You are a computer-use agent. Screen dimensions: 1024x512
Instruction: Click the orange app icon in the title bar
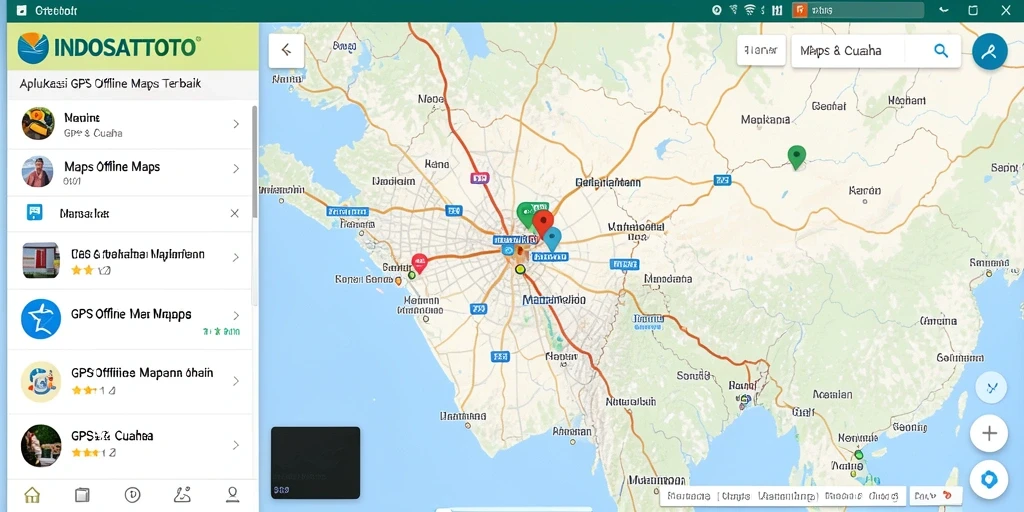[x=800, y=10]
